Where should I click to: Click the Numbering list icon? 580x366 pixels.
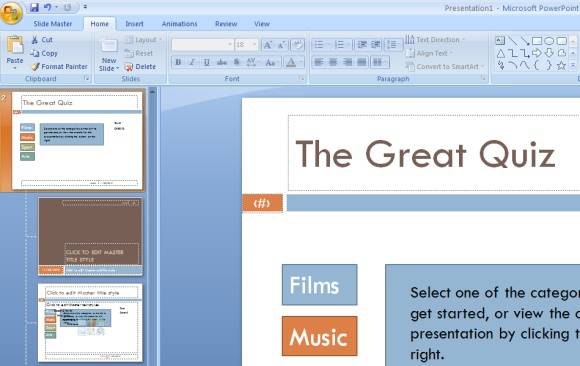click(x=339, y=45)
